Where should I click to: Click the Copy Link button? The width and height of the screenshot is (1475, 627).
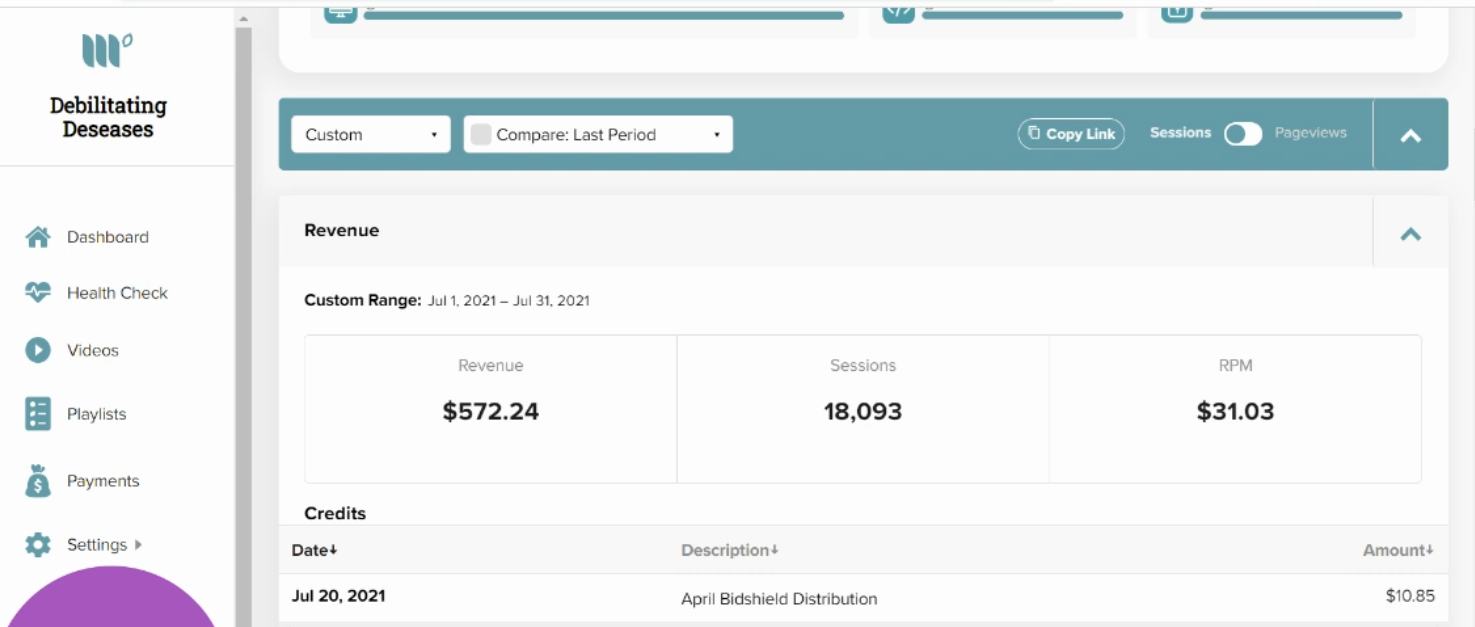tap(1071, 134)
